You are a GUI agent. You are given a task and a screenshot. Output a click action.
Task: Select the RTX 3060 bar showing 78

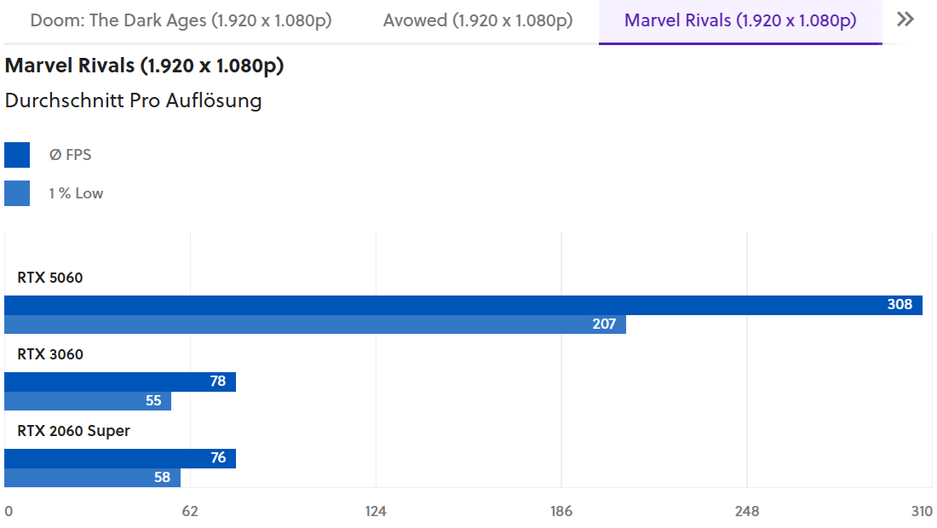tap(120, 381)
